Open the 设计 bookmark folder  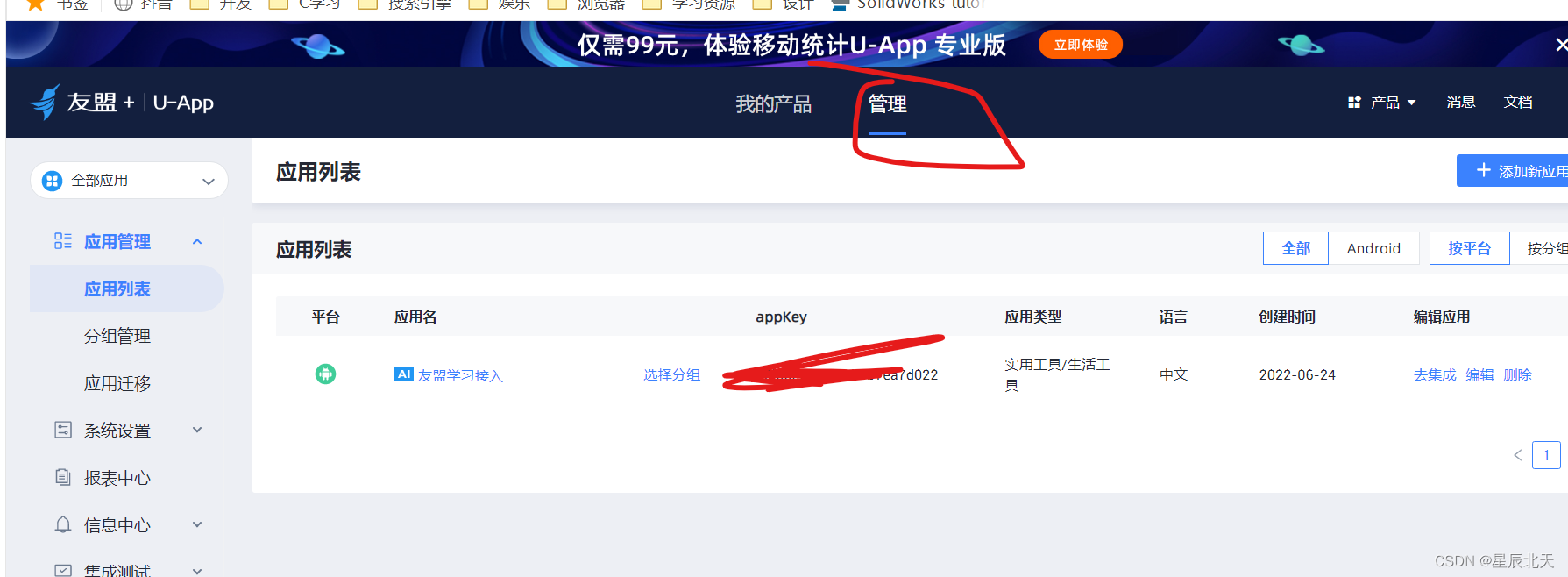pos(785,4)
